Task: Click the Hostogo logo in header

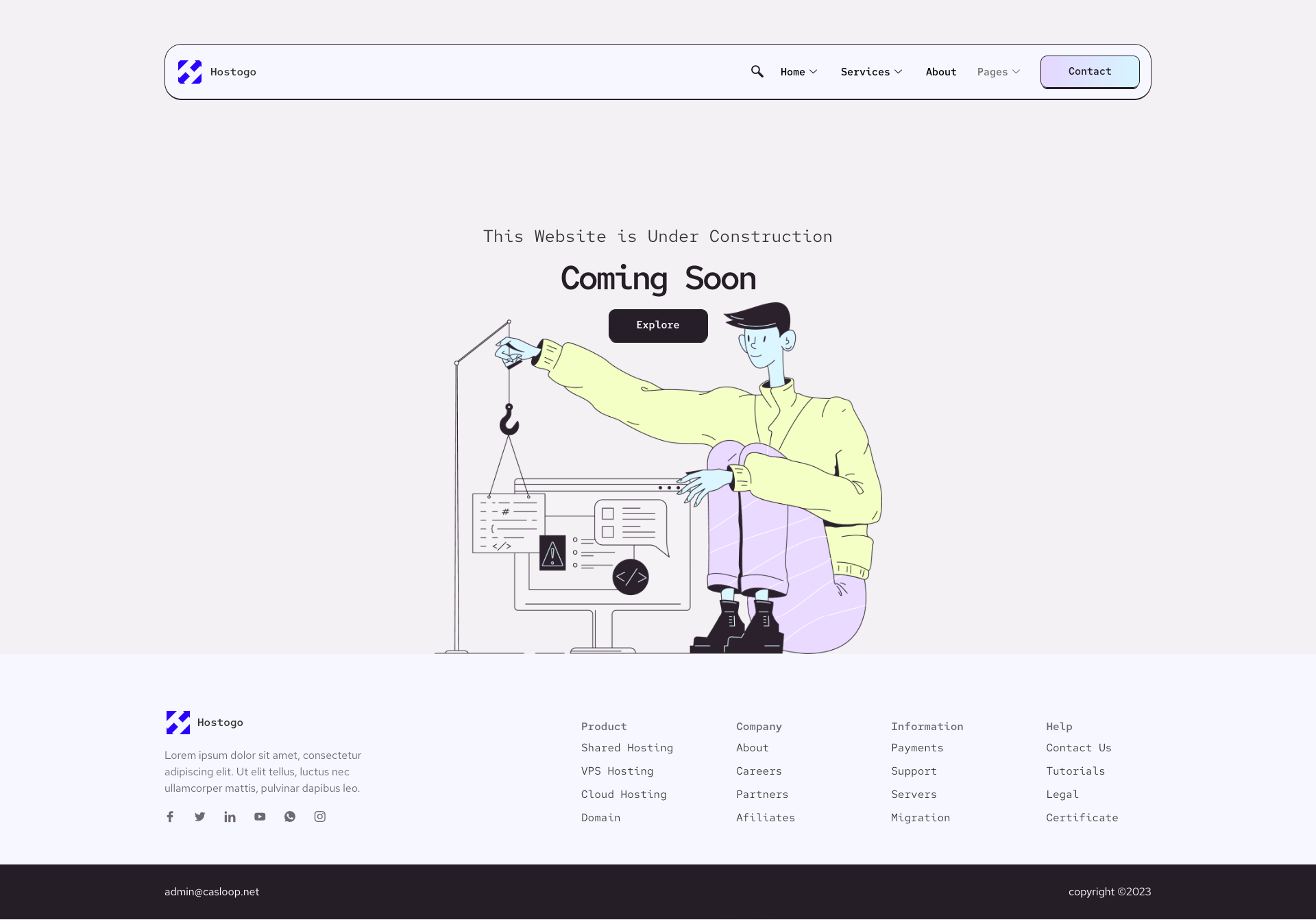Action: point(190,72)
